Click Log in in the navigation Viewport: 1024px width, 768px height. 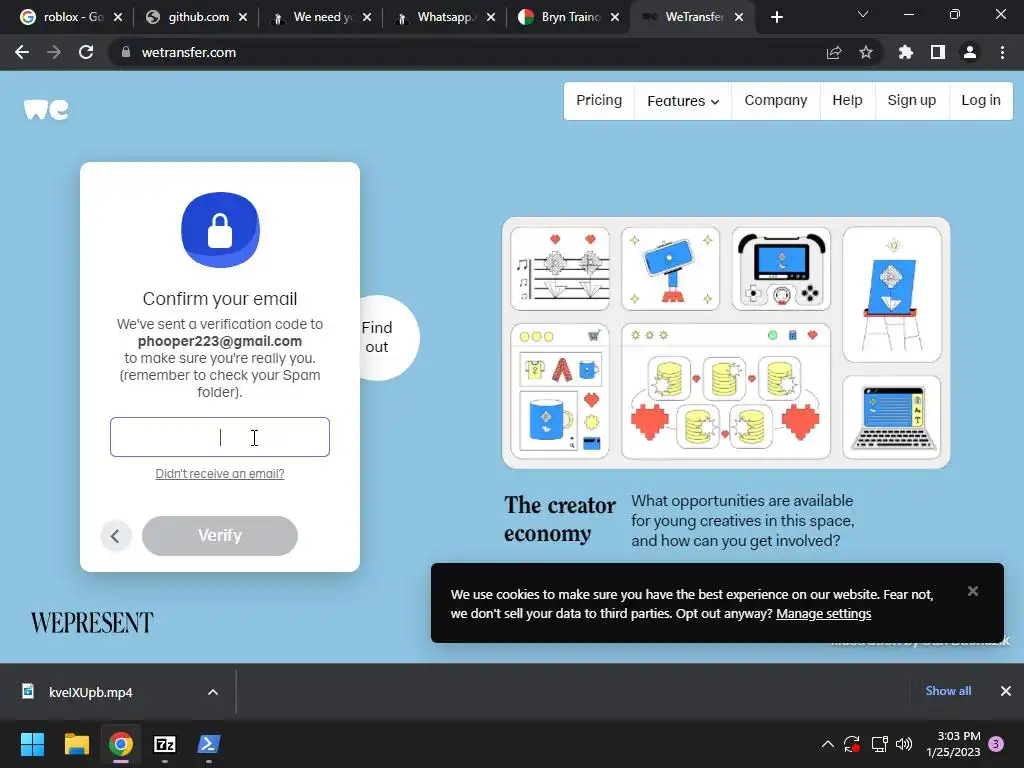click(981, 101)
